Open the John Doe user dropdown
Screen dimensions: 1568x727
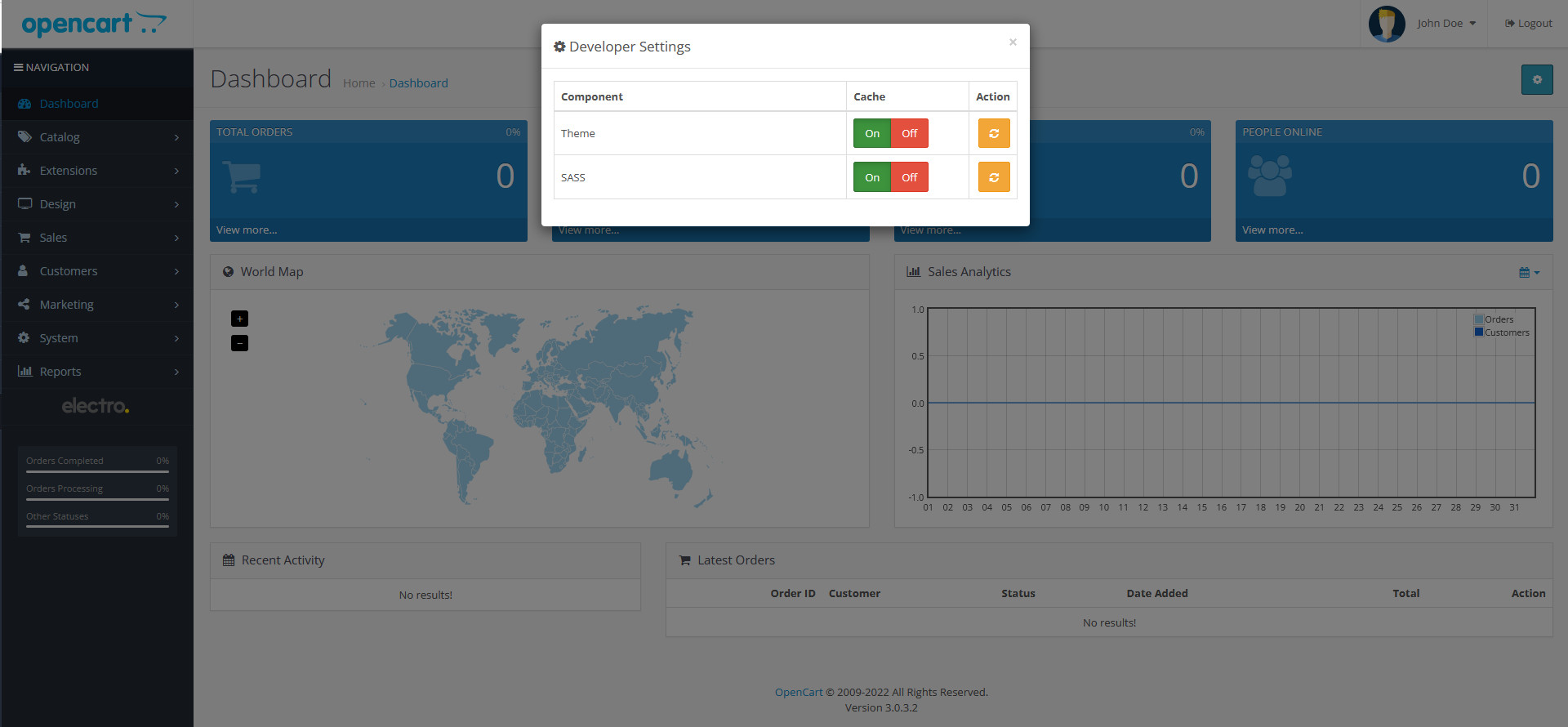1446,24
